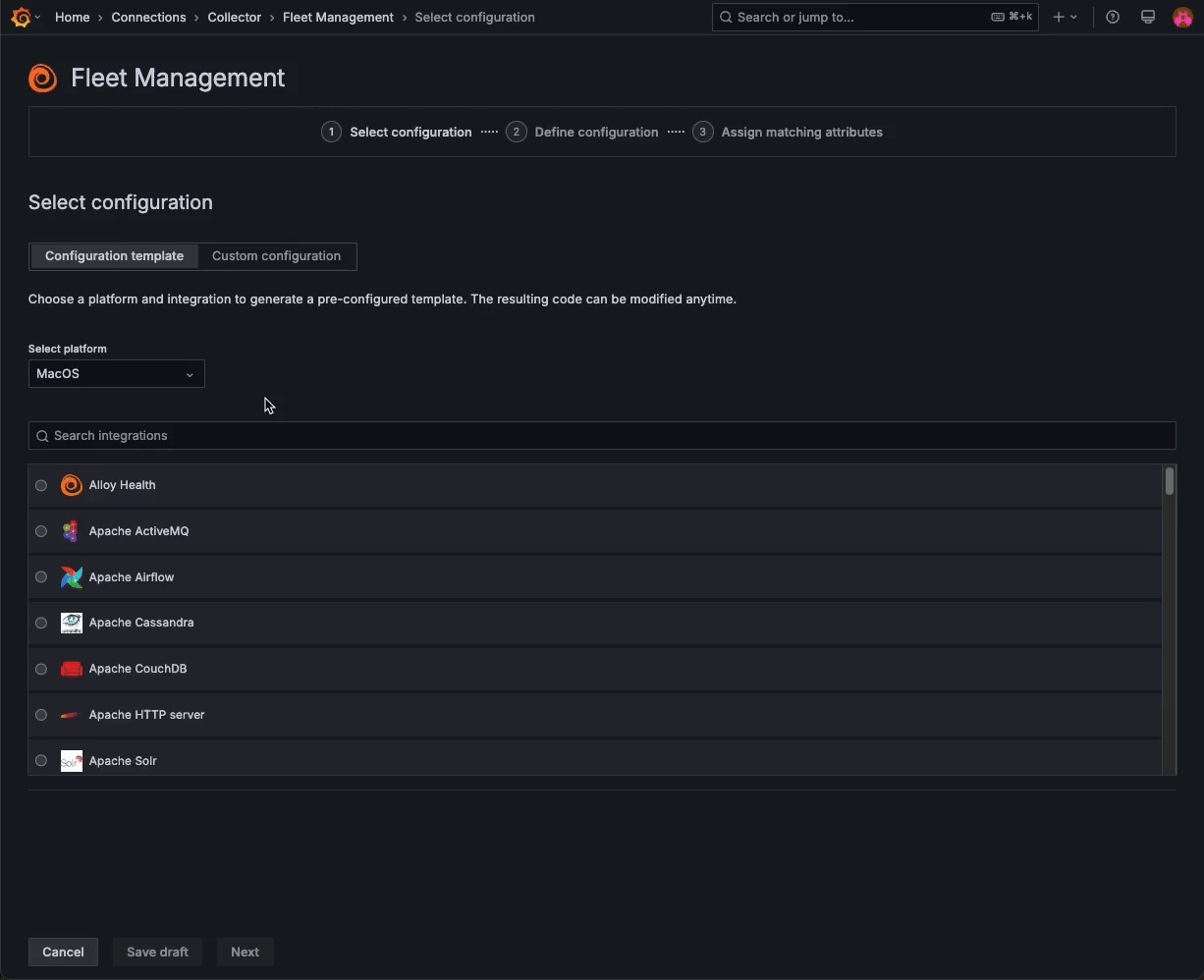Image resolution: width=1204 pixels, height=980 pixels.
Task: Select the Apache CouchDB radio button
Action: [x=41, y=669]
